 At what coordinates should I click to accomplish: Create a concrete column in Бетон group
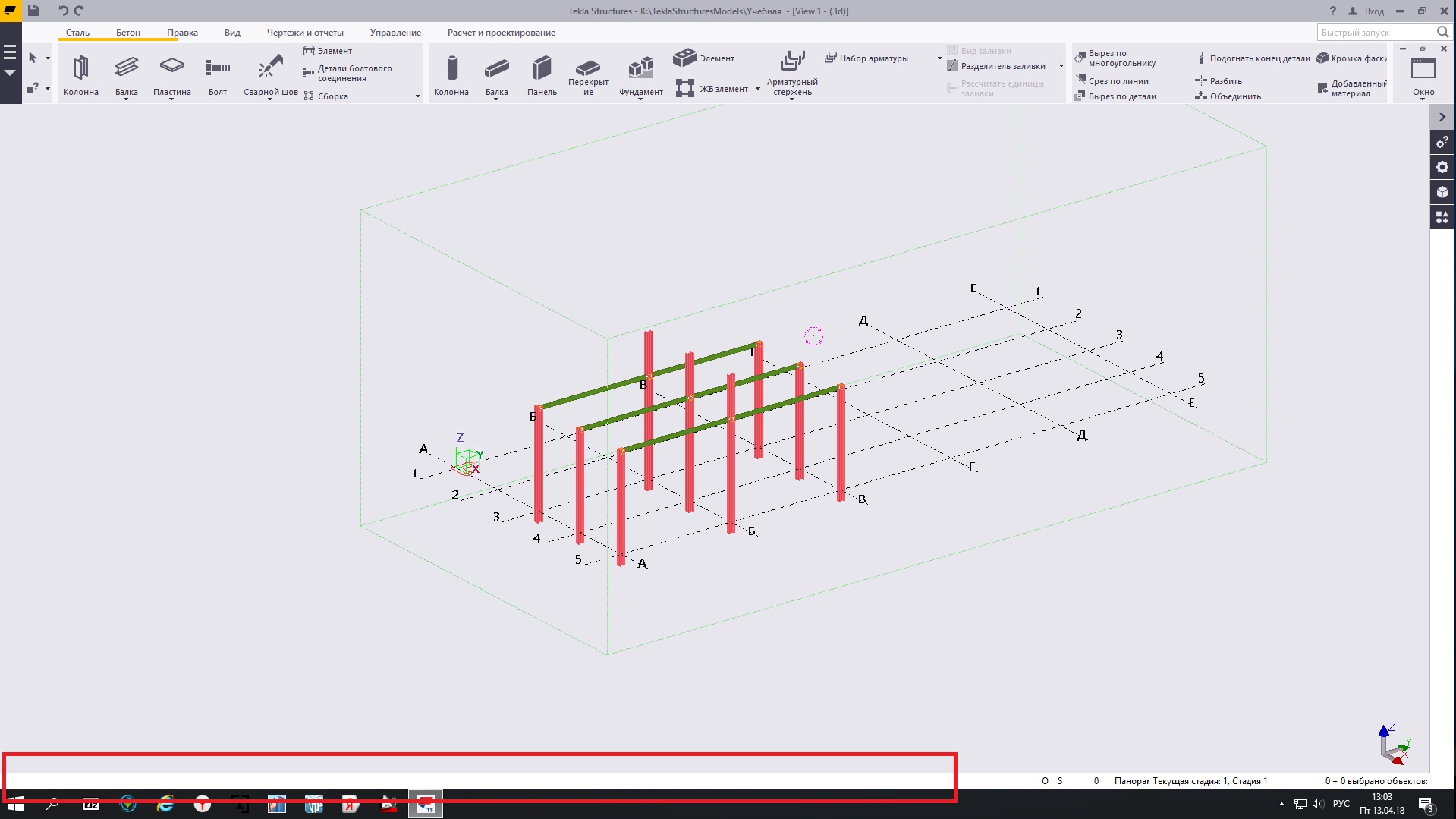[451, 75]
